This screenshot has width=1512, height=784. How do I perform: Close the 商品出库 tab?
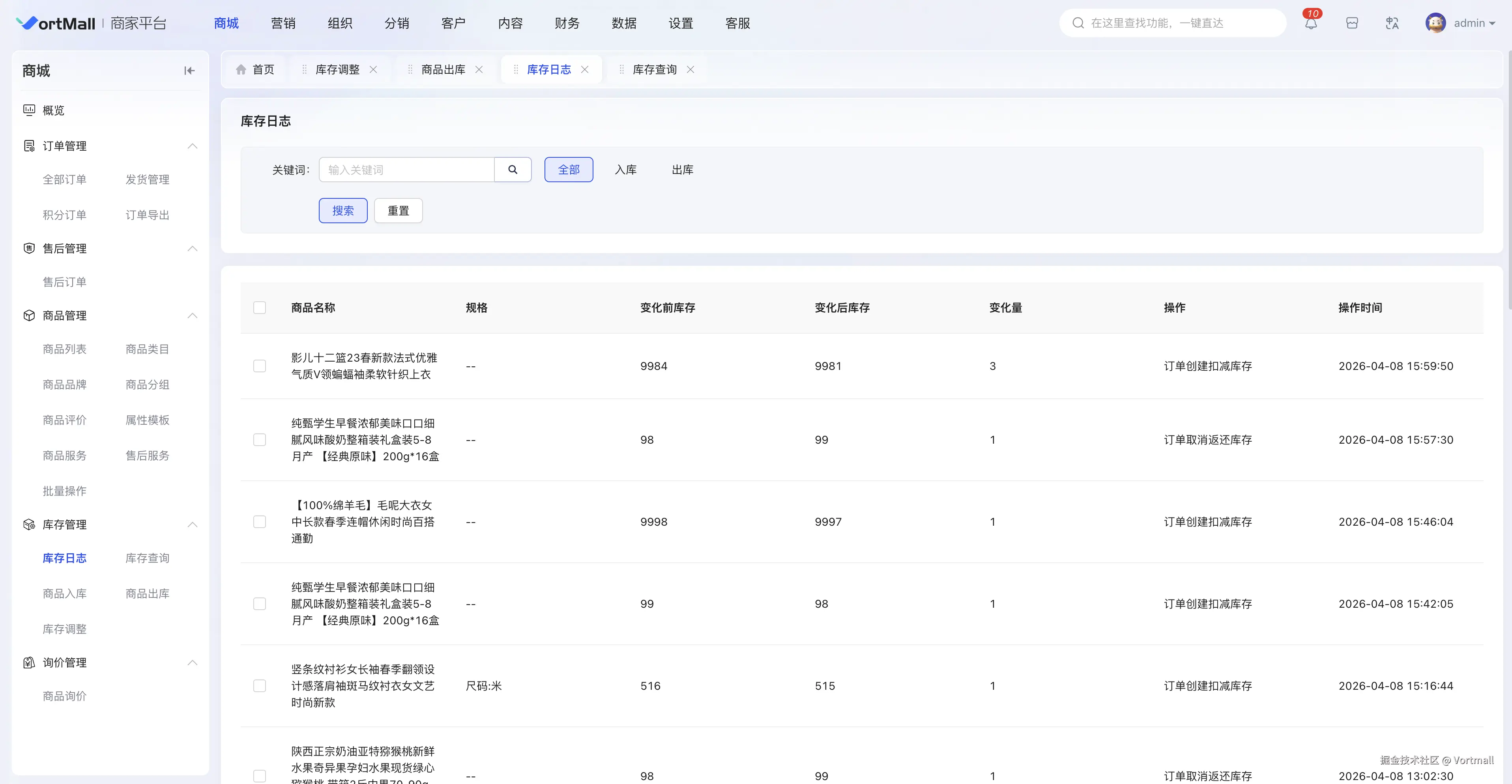(x=479, y=70)
